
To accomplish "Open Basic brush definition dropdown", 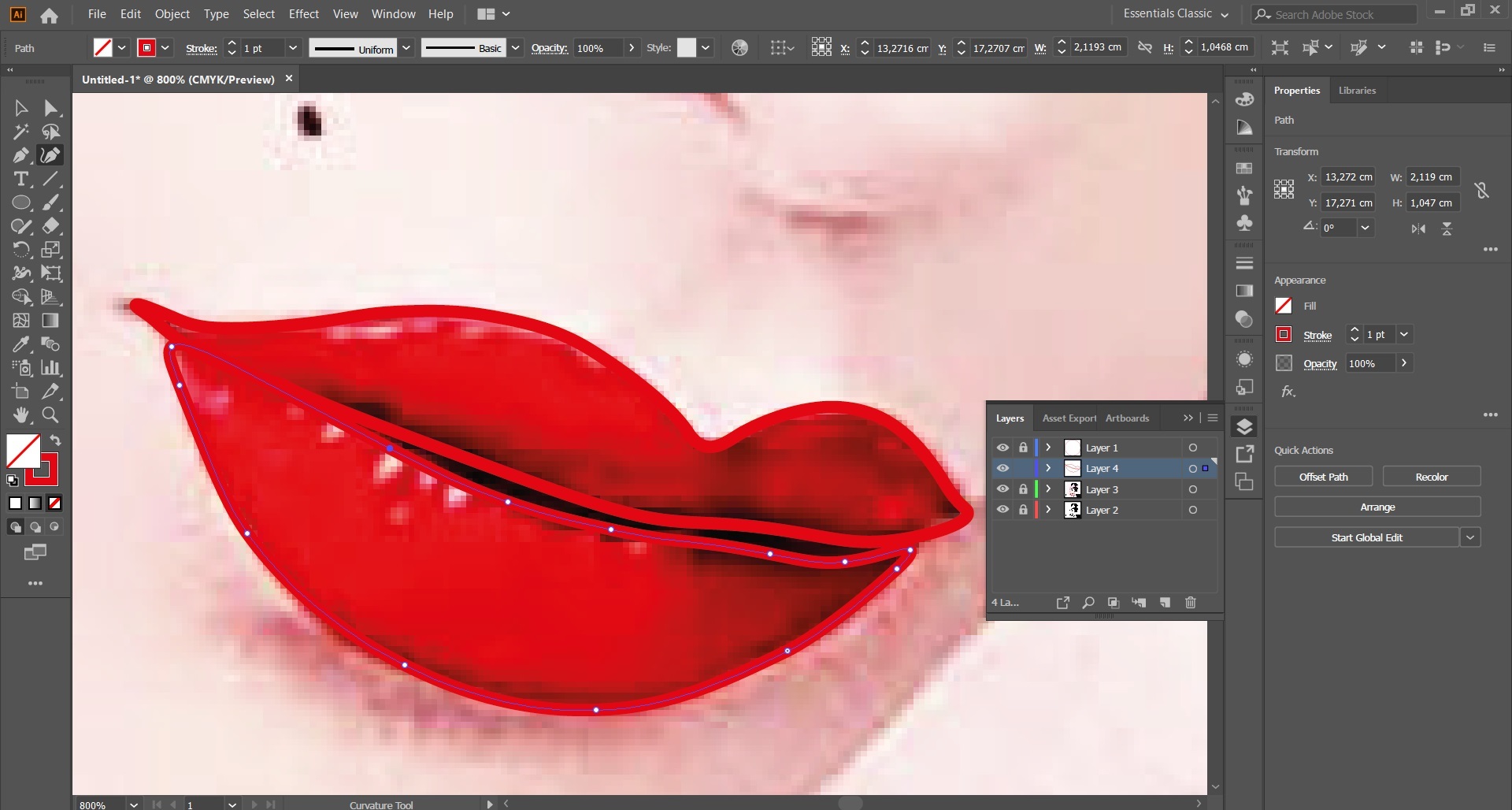I will pos(515,48).
